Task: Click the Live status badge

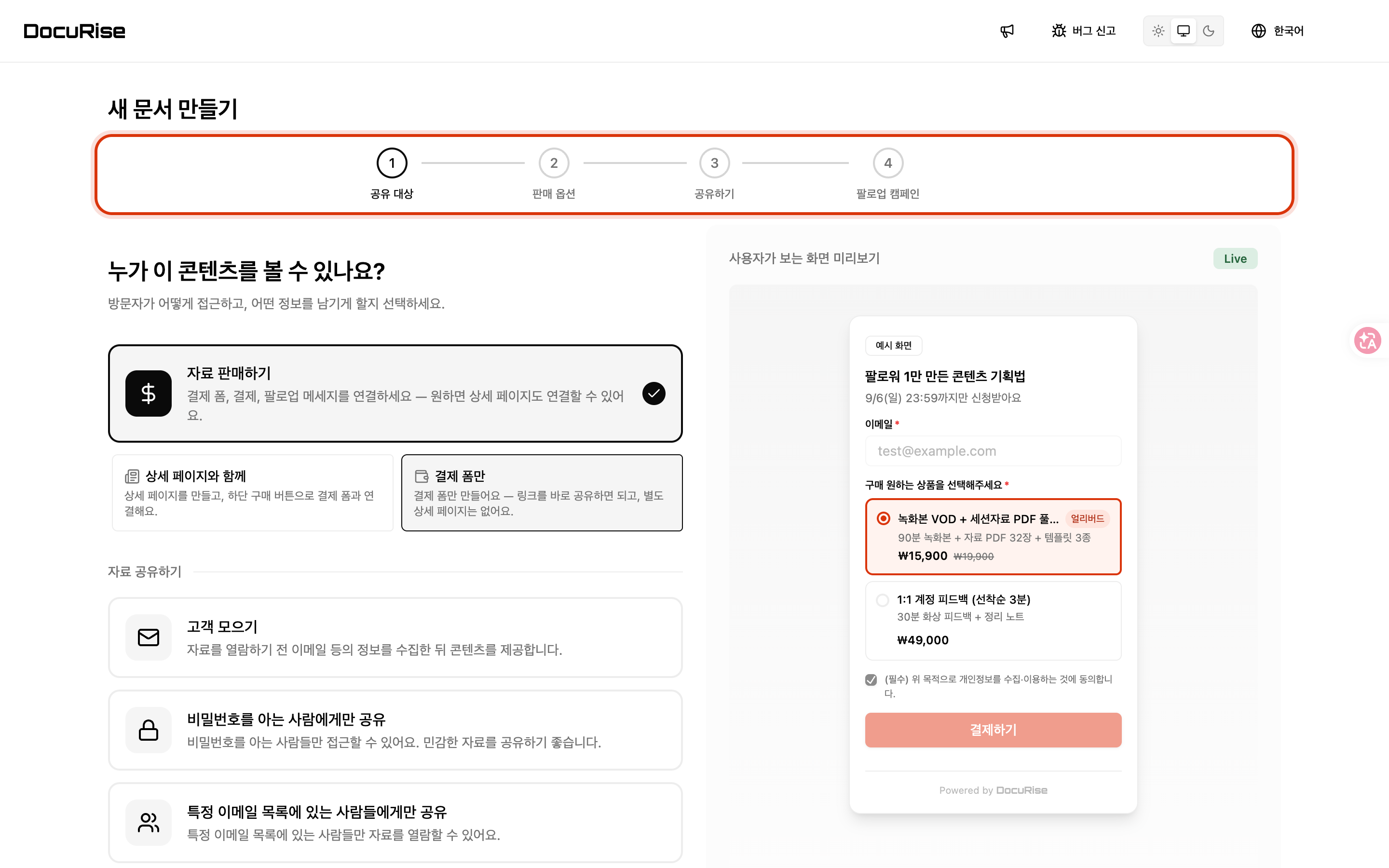Action: (1235, 258)
